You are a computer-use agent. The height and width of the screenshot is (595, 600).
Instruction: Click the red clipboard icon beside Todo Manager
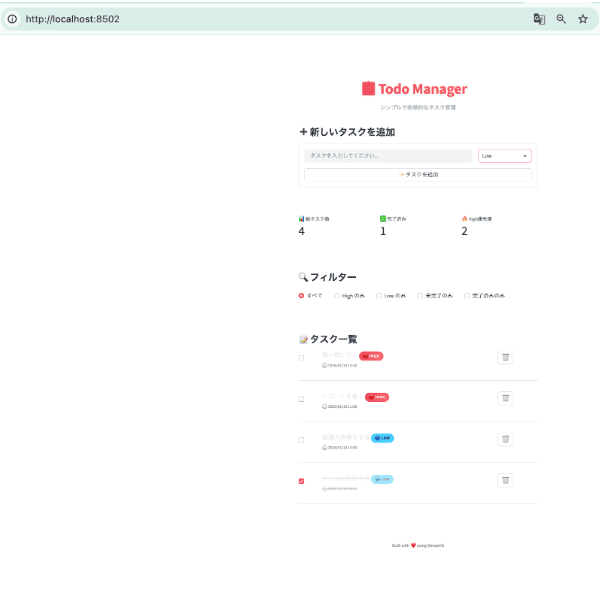[x=368, y=88]
